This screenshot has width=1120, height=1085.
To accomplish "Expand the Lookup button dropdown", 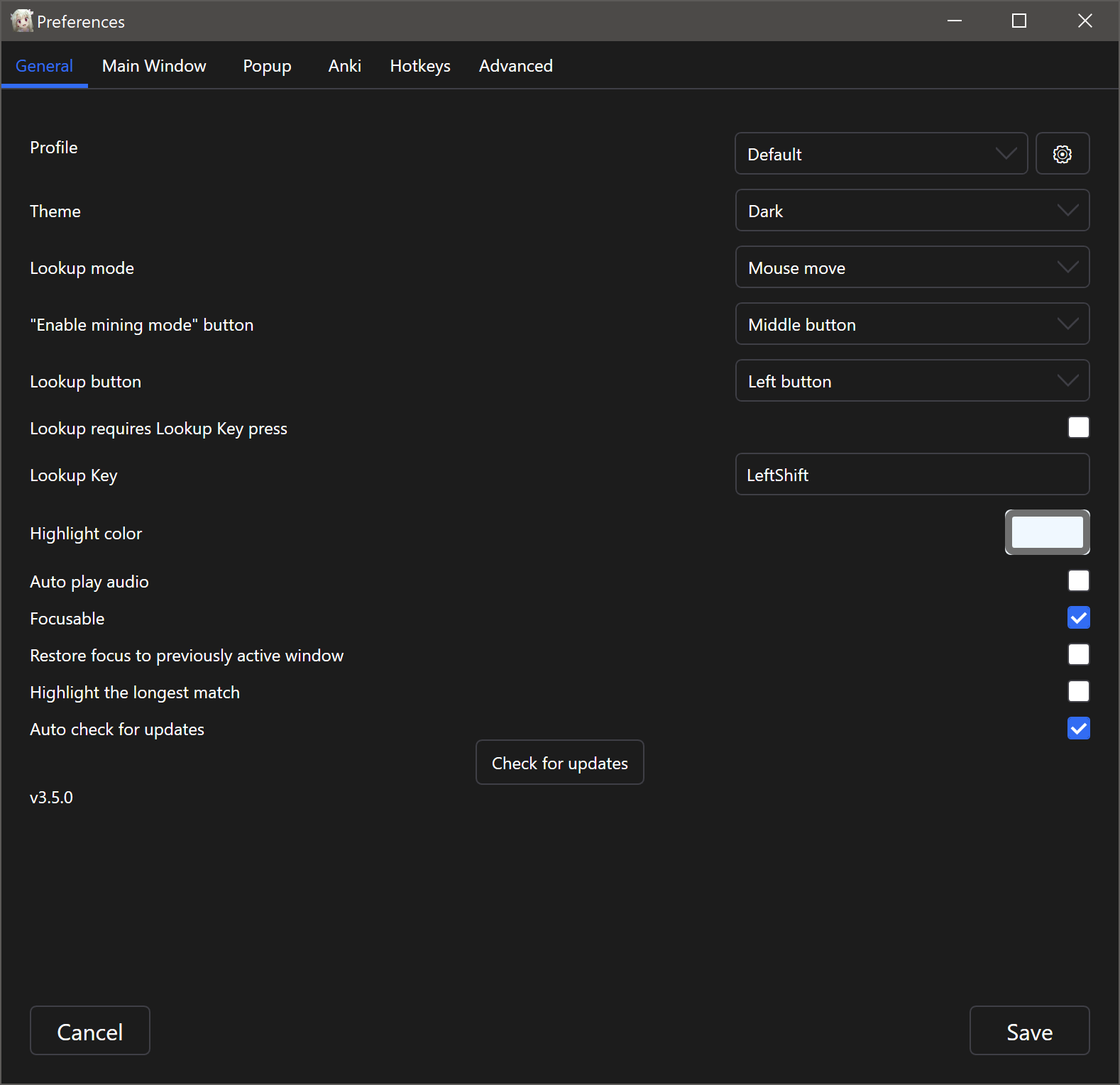I will (911, 381).
